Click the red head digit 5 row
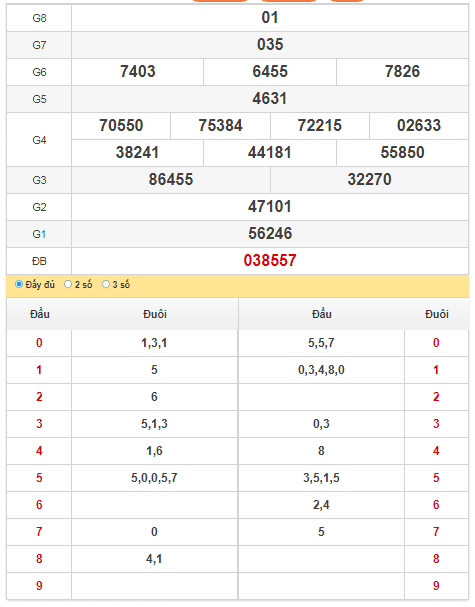 [39, 478]
